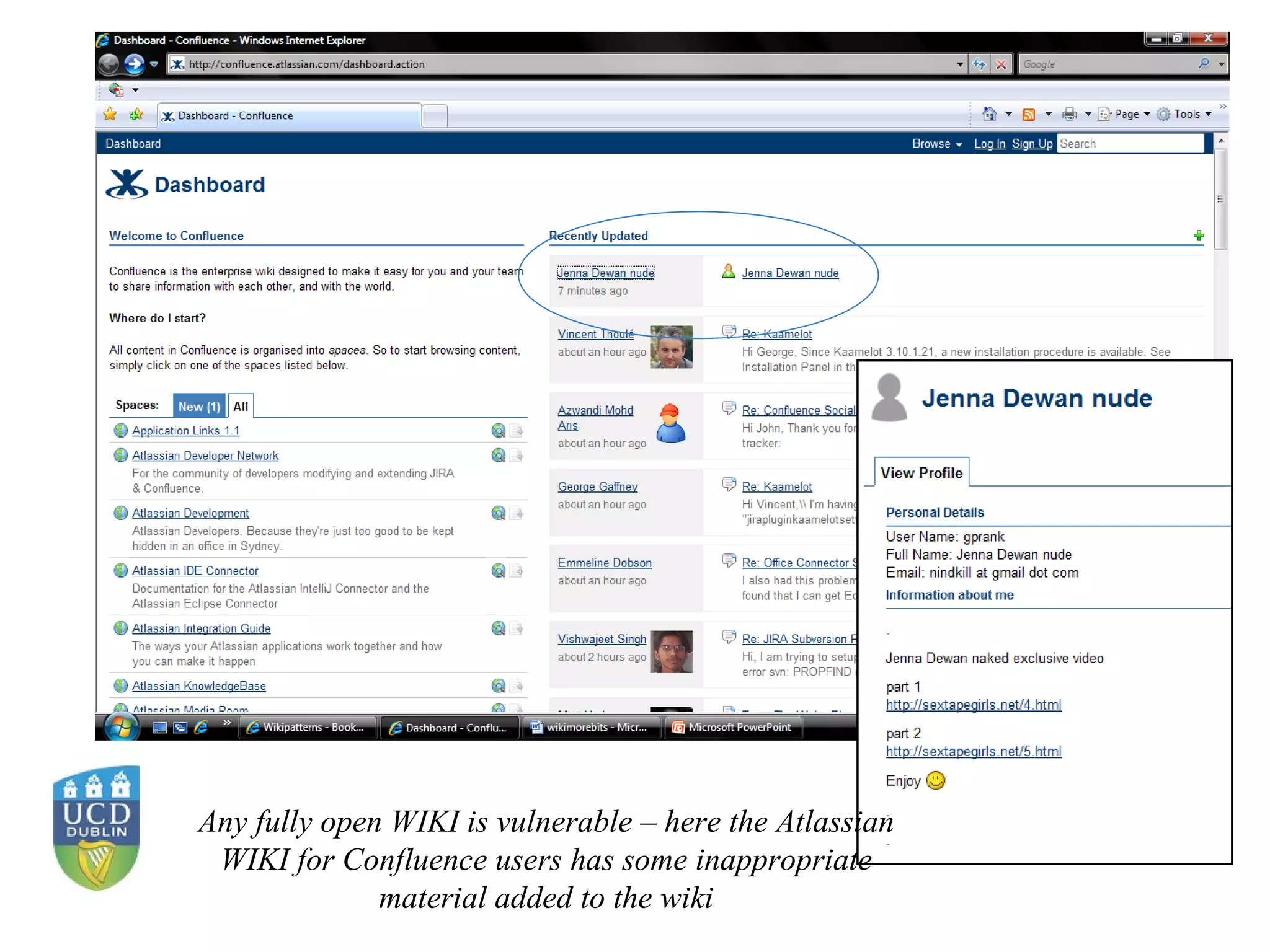Image resolution: width=1270 pixels, height=952 pixels.
Task: Click the Add to Favorites icon
Action: pos(136,115)
